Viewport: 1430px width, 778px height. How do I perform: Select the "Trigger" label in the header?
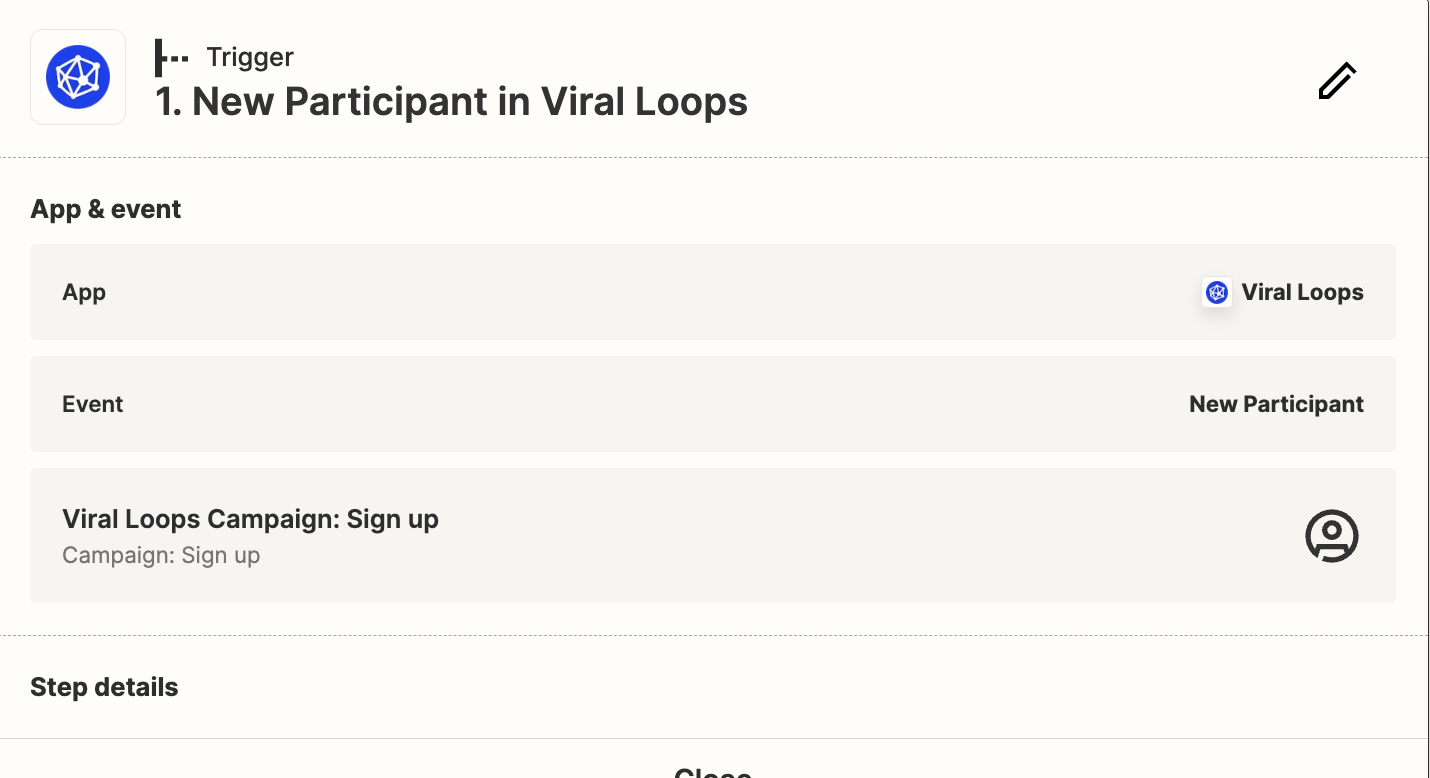coord(250,58)
